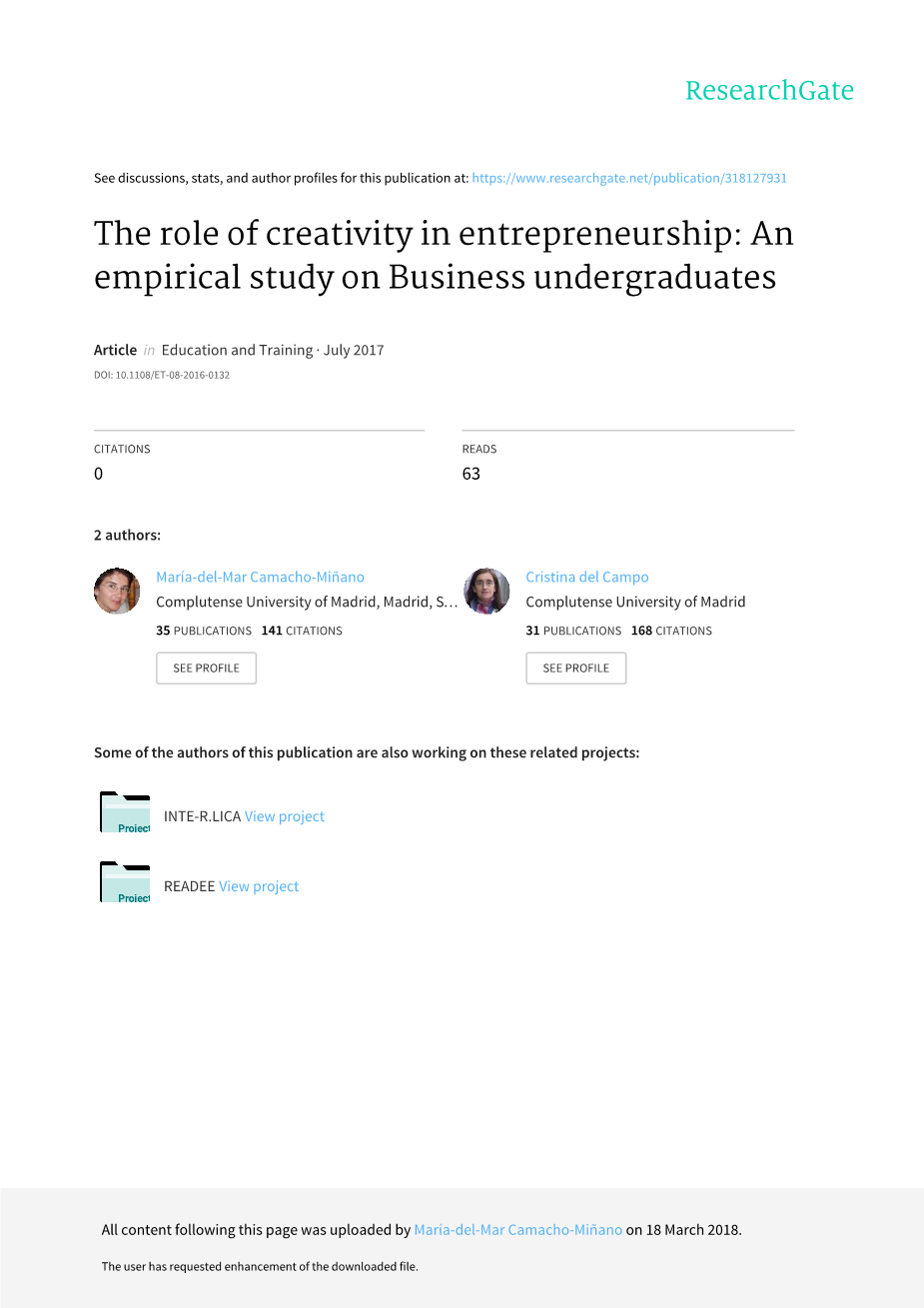The height and width of the screenshot is (1308, 924).
Task: Click Cristina del Campo's 168 citations stat
Action: click(x=671, y=631)
